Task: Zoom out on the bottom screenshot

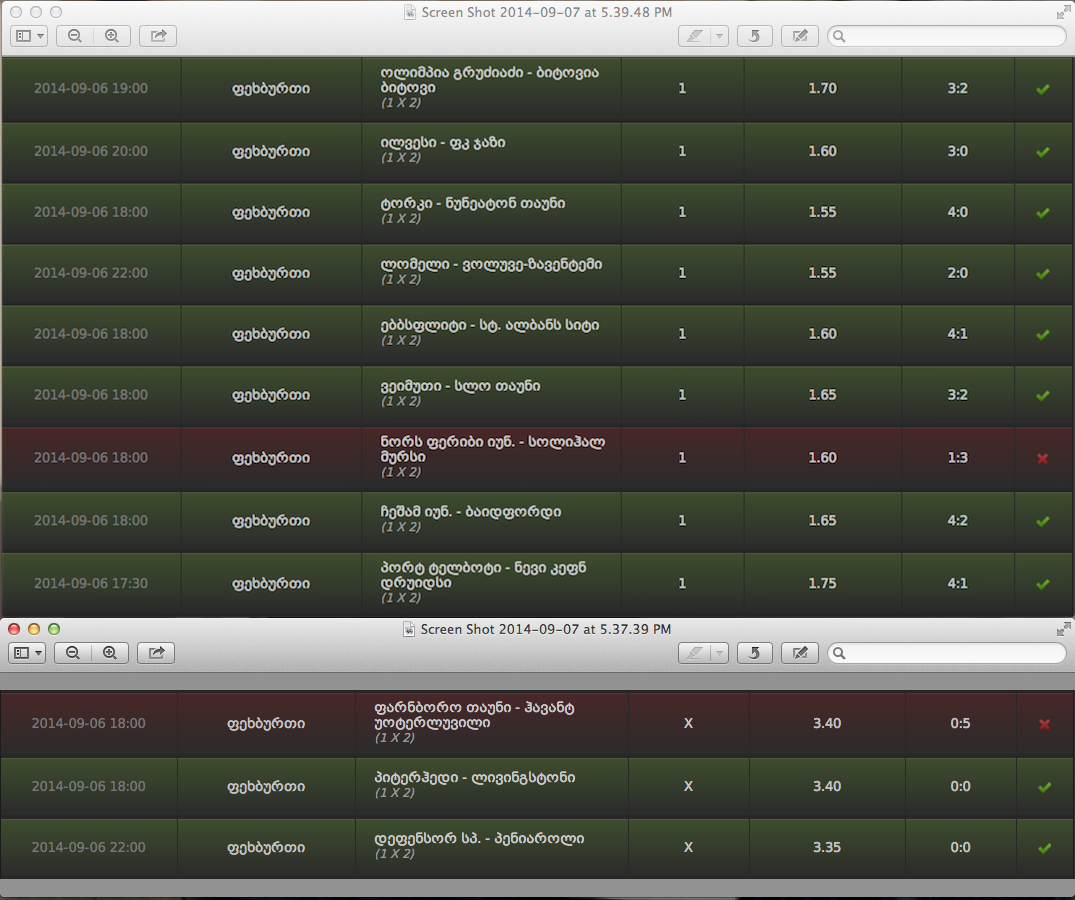Action: click(73, 652)
